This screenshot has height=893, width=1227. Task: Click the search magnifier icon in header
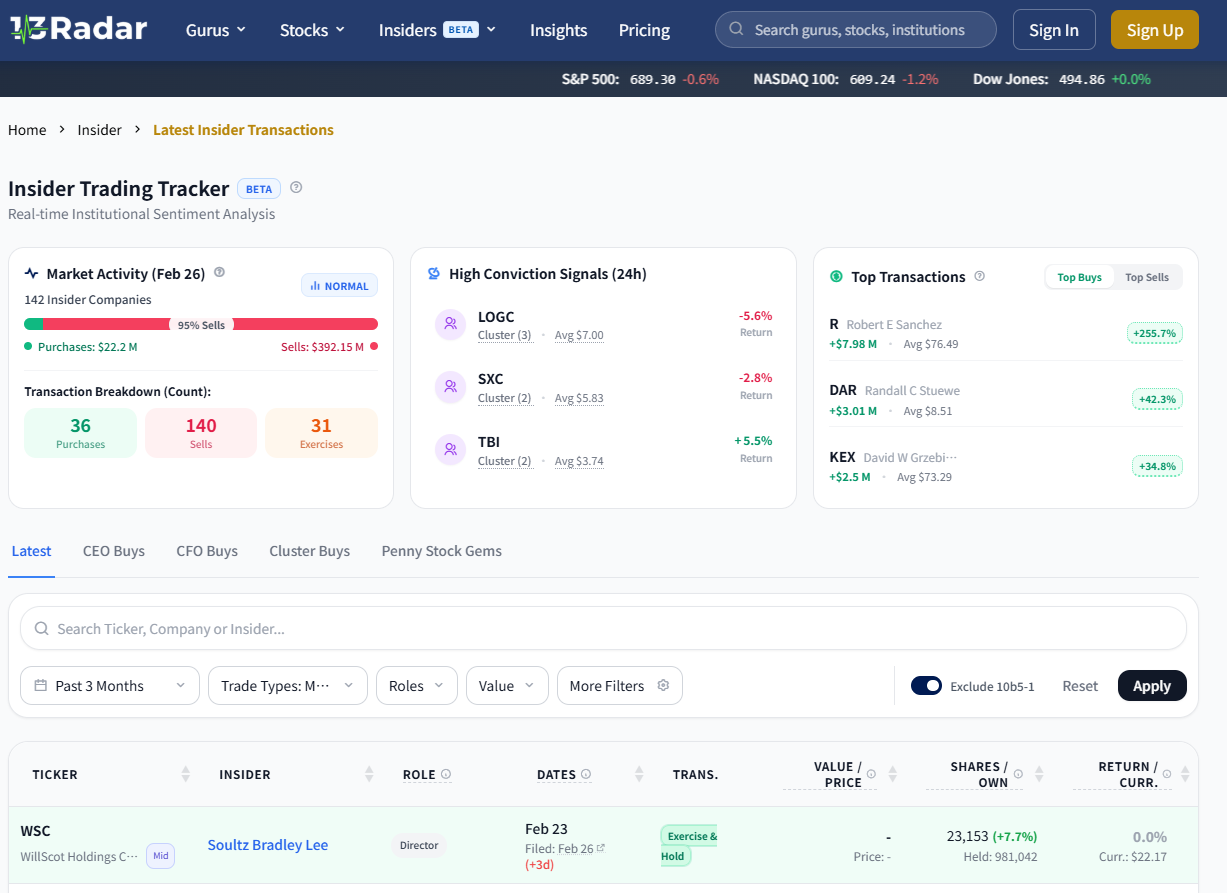737,30
